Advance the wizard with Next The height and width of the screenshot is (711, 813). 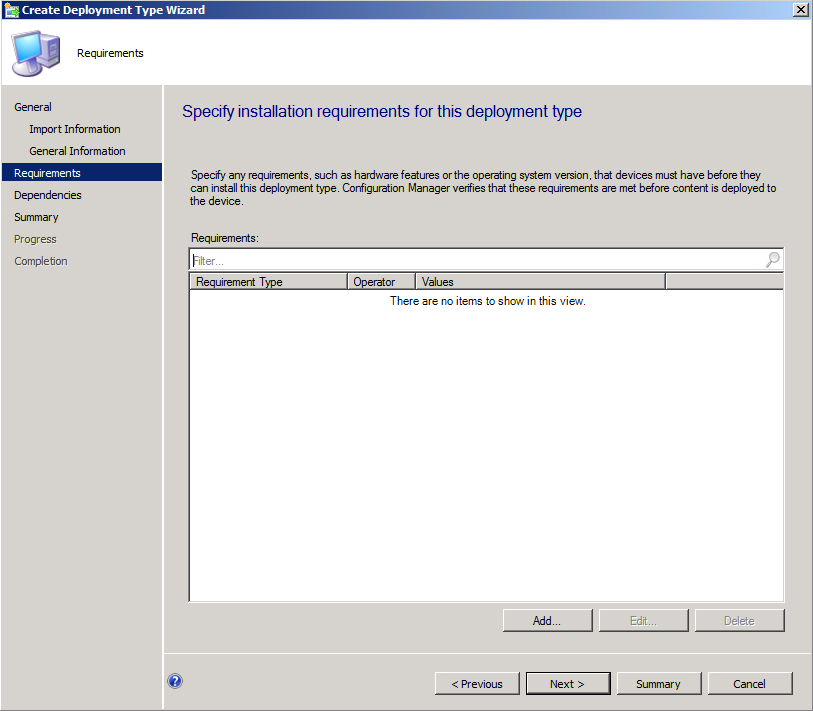tap(568, 683)
